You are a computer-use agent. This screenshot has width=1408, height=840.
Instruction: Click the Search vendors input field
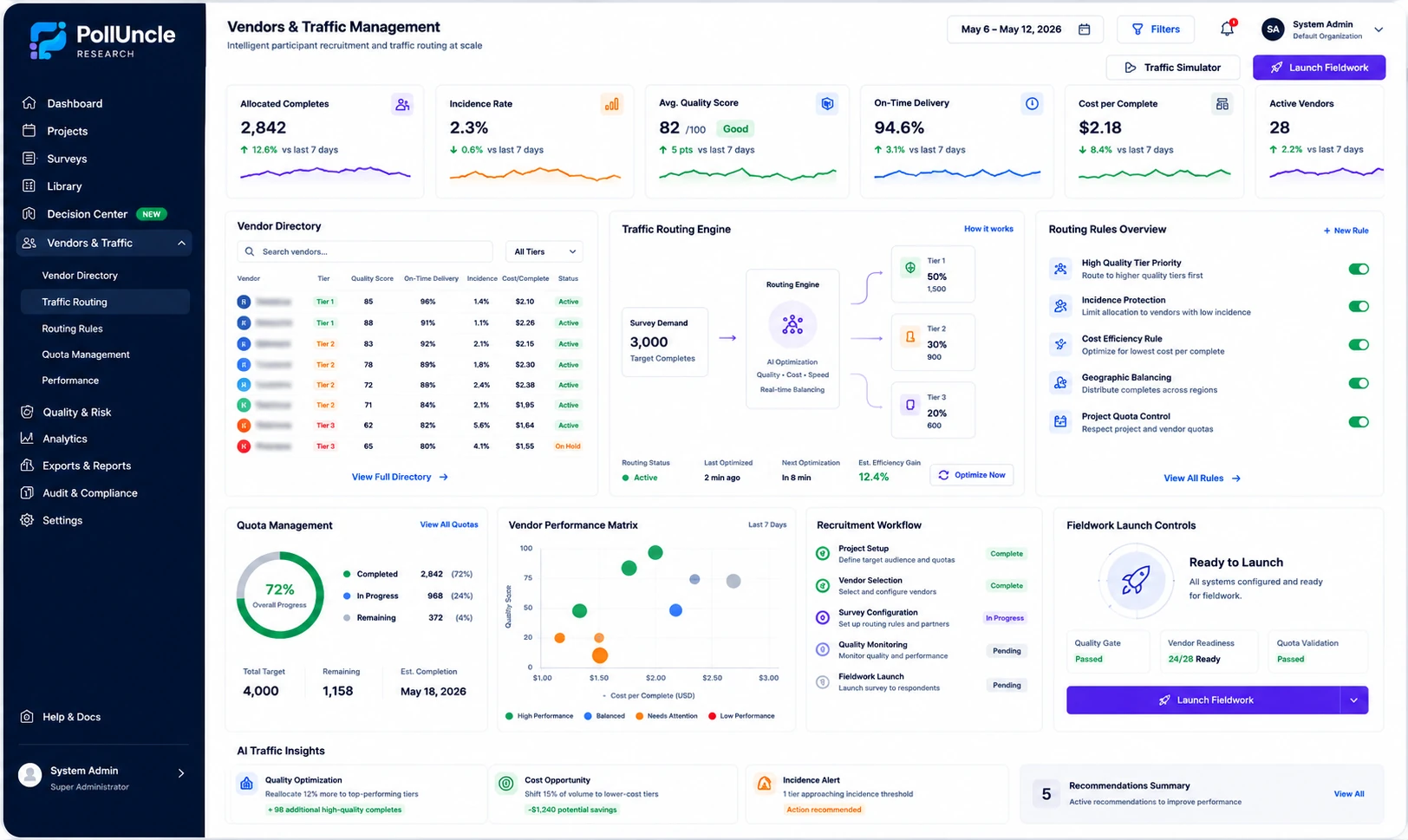coord(365,251)
